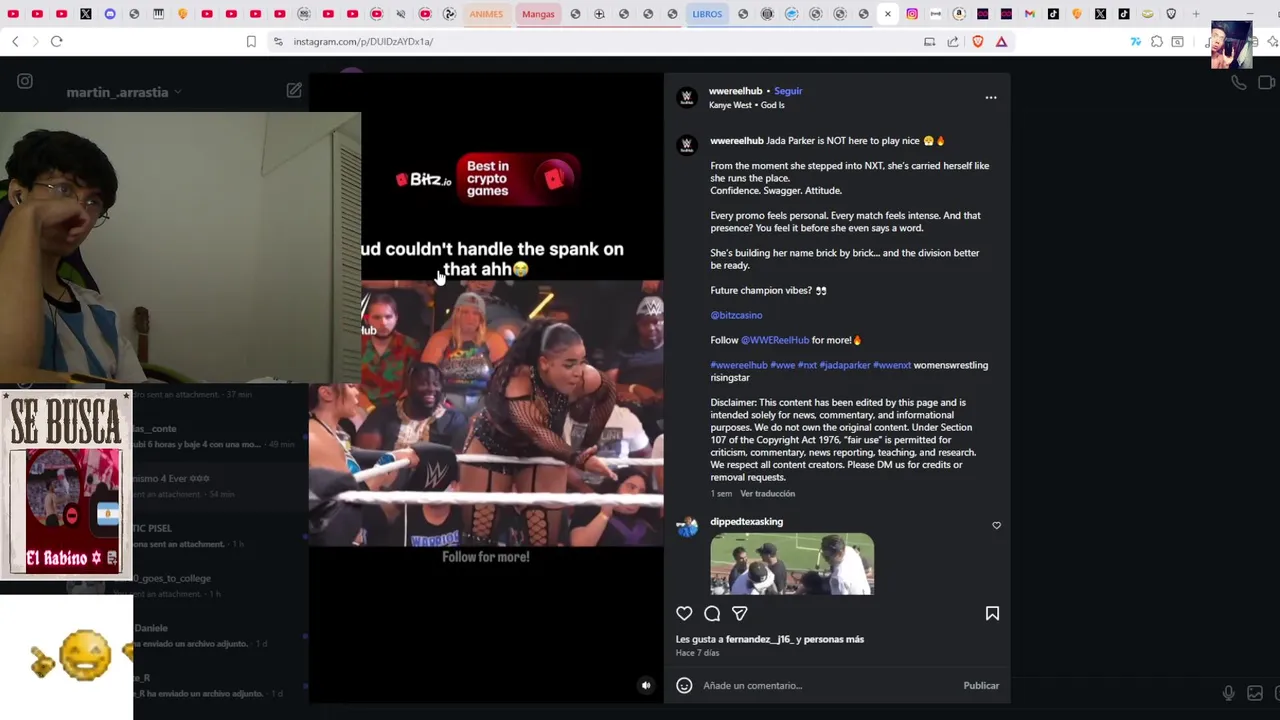
Task: Open the Amazon tab
Action: pos(959,14)
